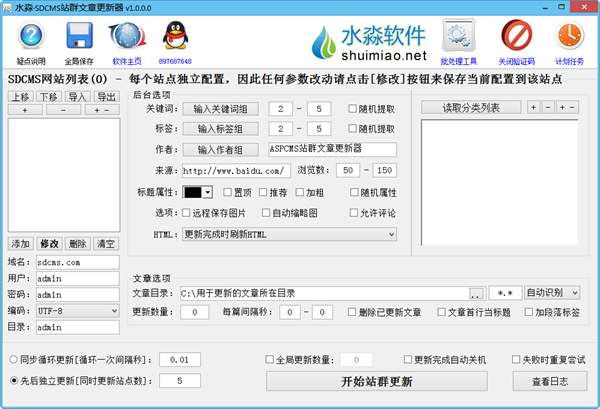Viewport: 600px width, 409px height.
Task: Enable 自动缩略图 option
Action: 266,213
